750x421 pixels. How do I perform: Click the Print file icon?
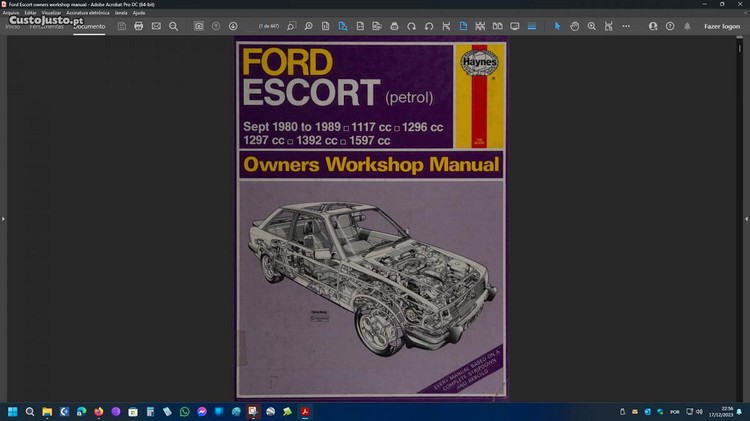click(138, 26)
